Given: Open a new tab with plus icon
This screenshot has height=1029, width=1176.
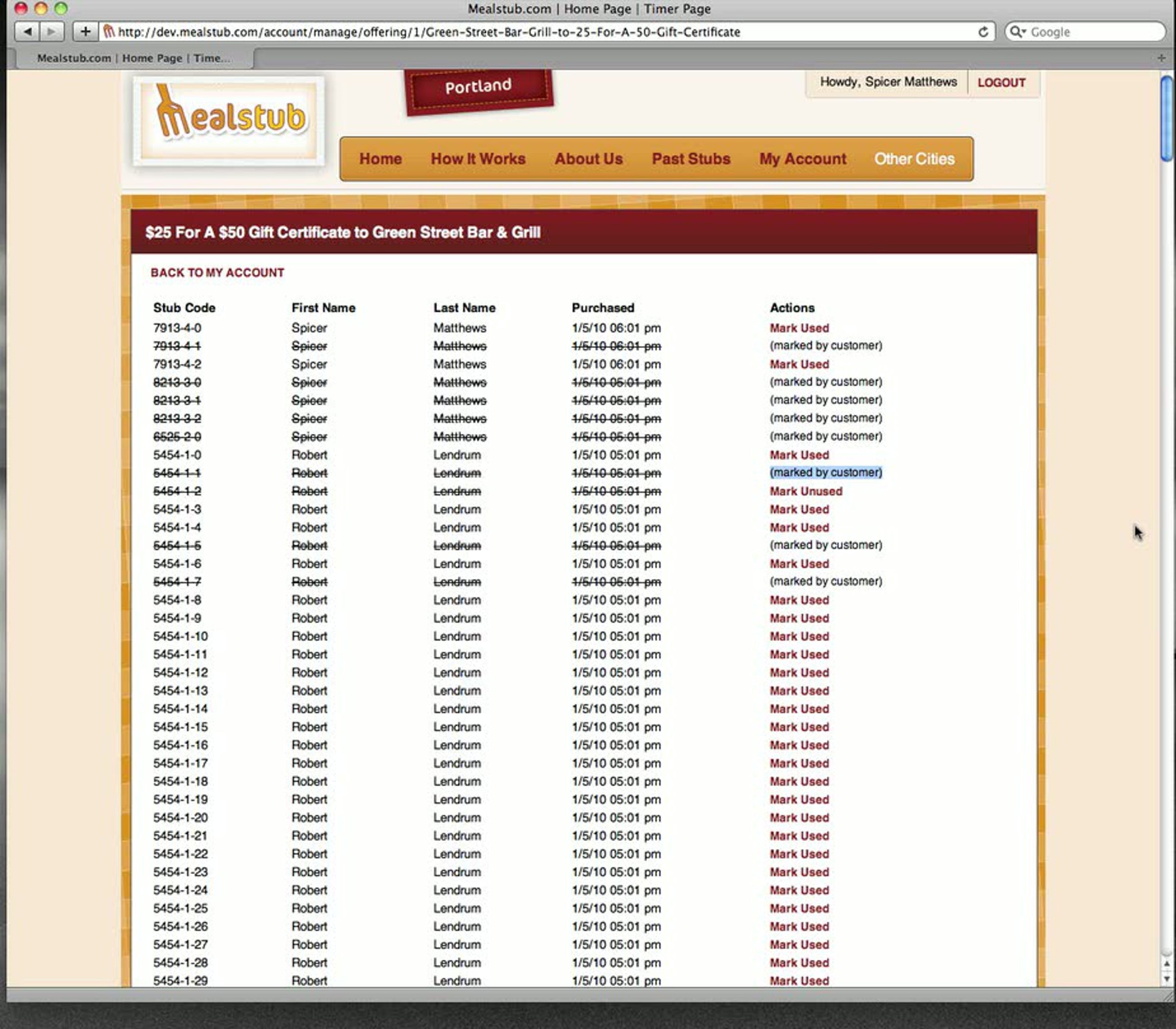Looking at the screenshot, I should [x=1161, y=58].
